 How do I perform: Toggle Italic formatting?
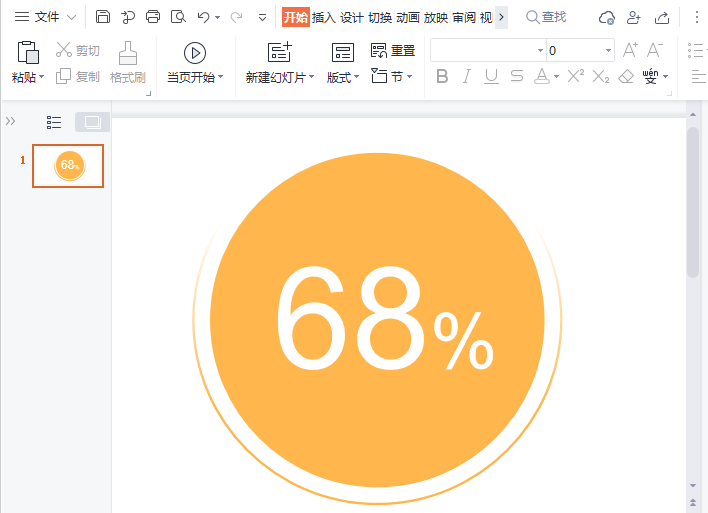tap(466, 76)
